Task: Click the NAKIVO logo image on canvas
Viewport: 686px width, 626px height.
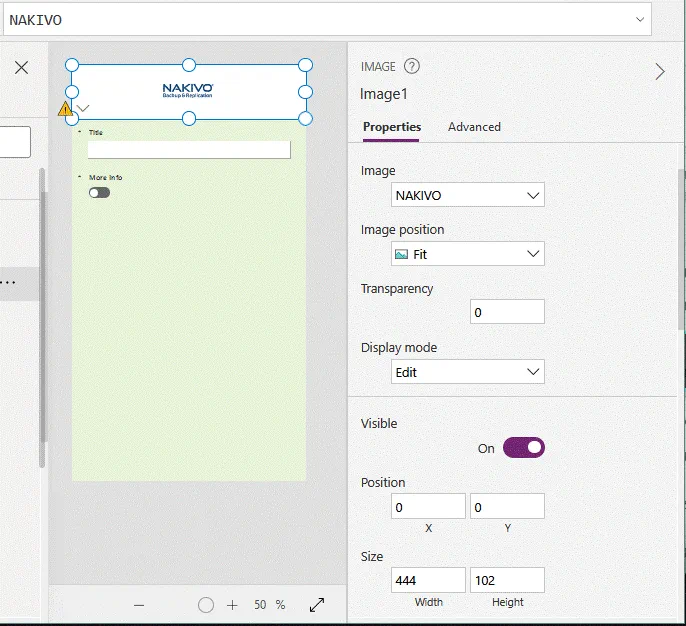Action: [x=188, y=90]
